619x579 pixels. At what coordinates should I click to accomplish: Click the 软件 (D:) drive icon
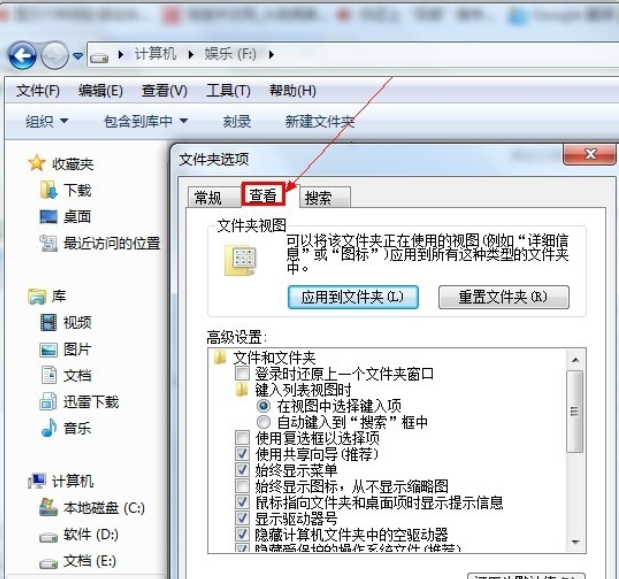click(x=49, y=537)
